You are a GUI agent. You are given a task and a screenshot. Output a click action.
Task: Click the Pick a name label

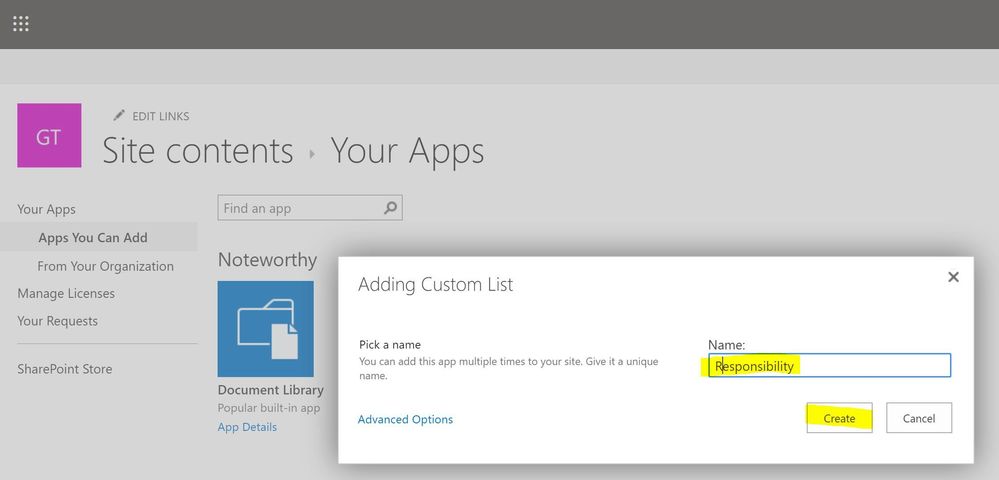click(390, 345)
